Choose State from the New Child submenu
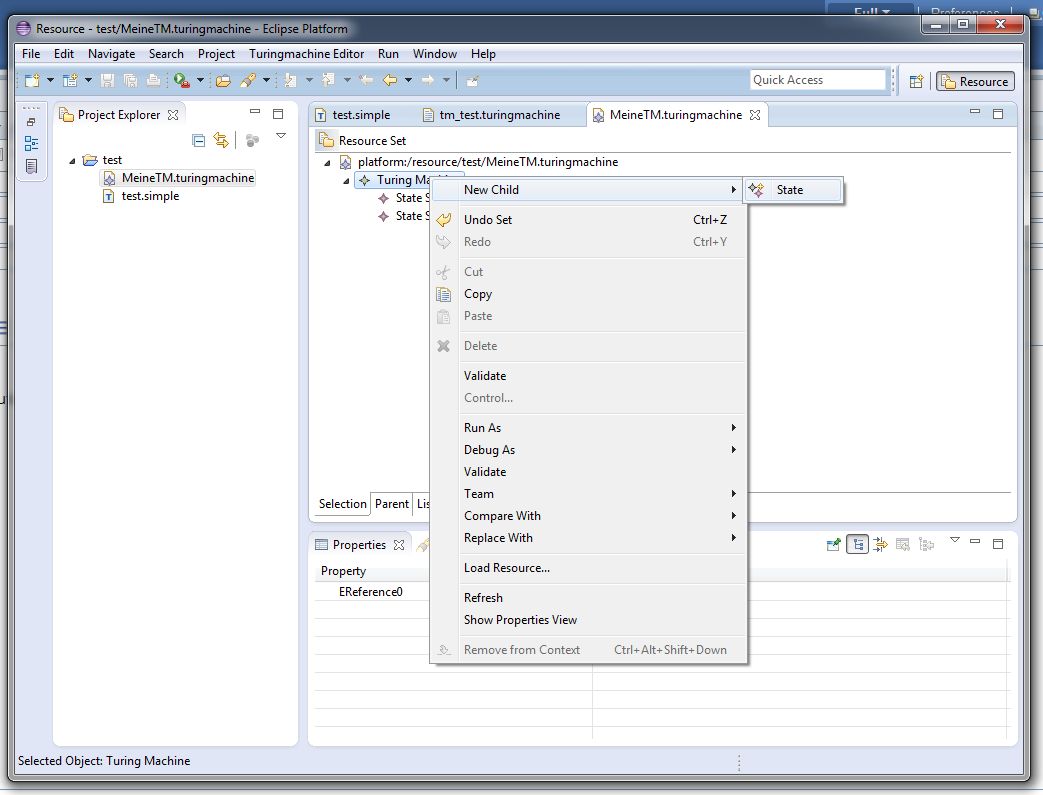The height and width of the screenshot is (795, 1043). click(794, 190)
